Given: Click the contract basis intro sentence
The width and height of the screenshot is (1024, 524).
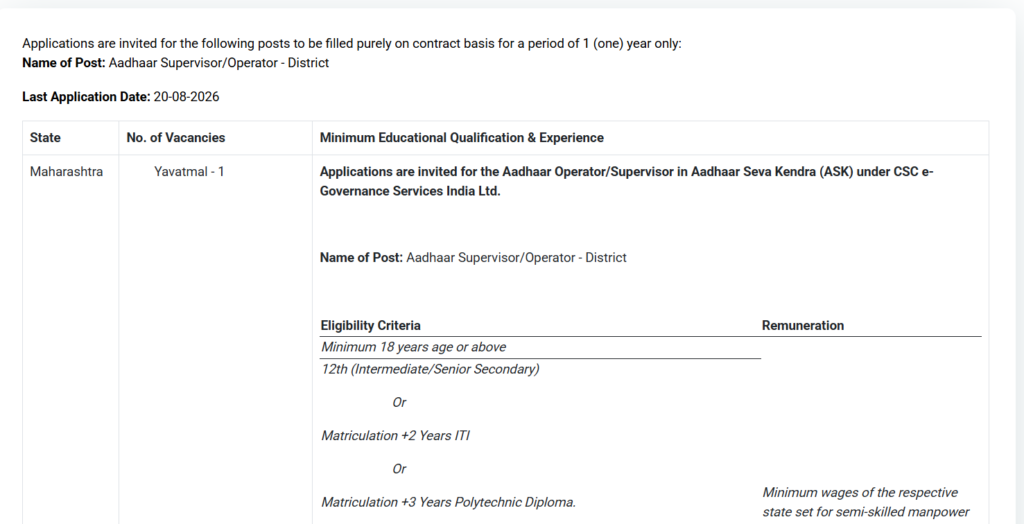Looking at the screenshot, I should [x=351, y=44].
